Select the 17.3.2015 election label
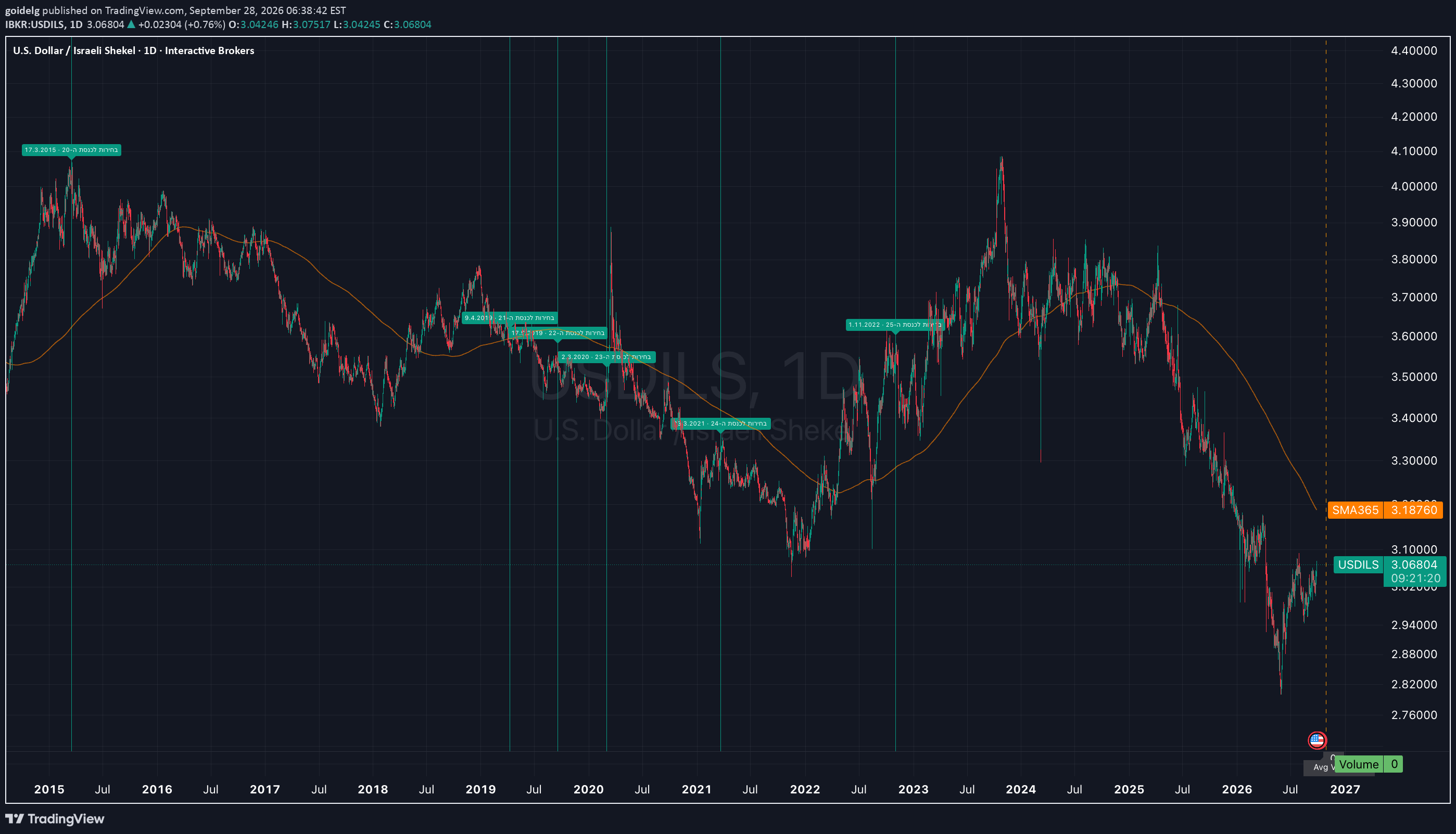1456x834 pixels. 72,150
